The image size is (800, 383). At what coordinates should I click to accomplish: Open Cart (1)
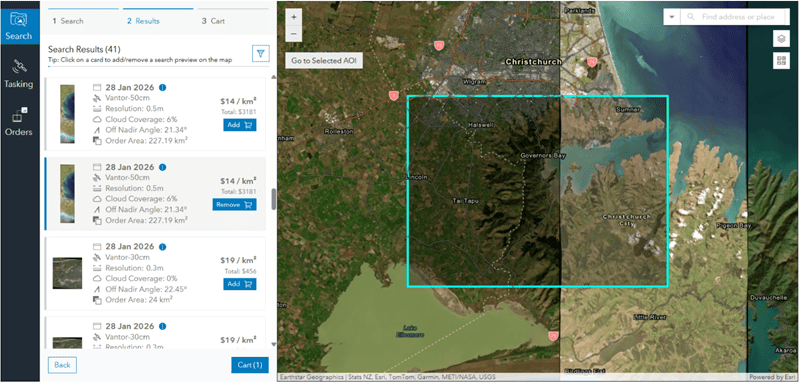(x=249, y=365)
